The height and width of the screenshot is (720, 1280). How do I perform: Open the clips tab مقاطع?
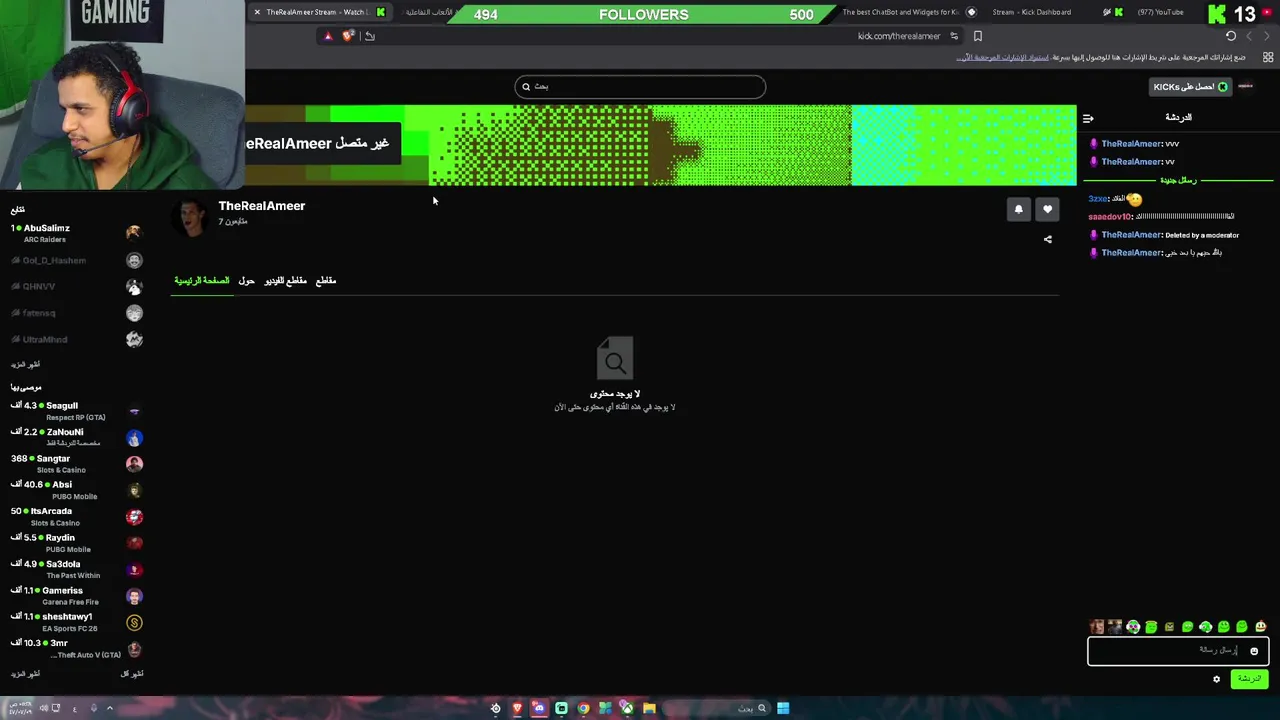(x=326, y=281)
